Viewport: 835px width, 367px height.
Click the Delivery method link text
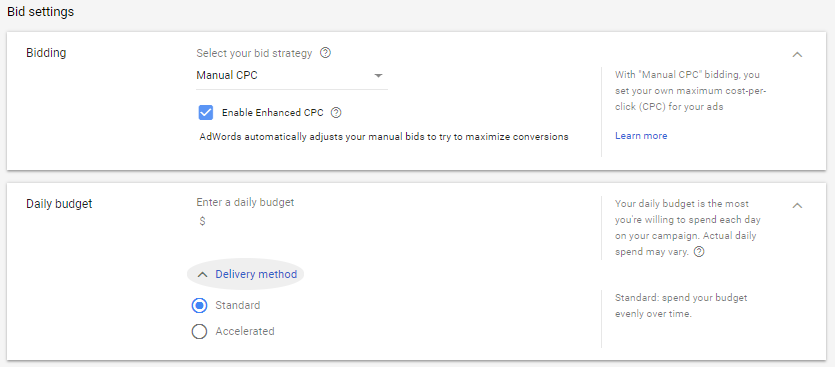256,275
